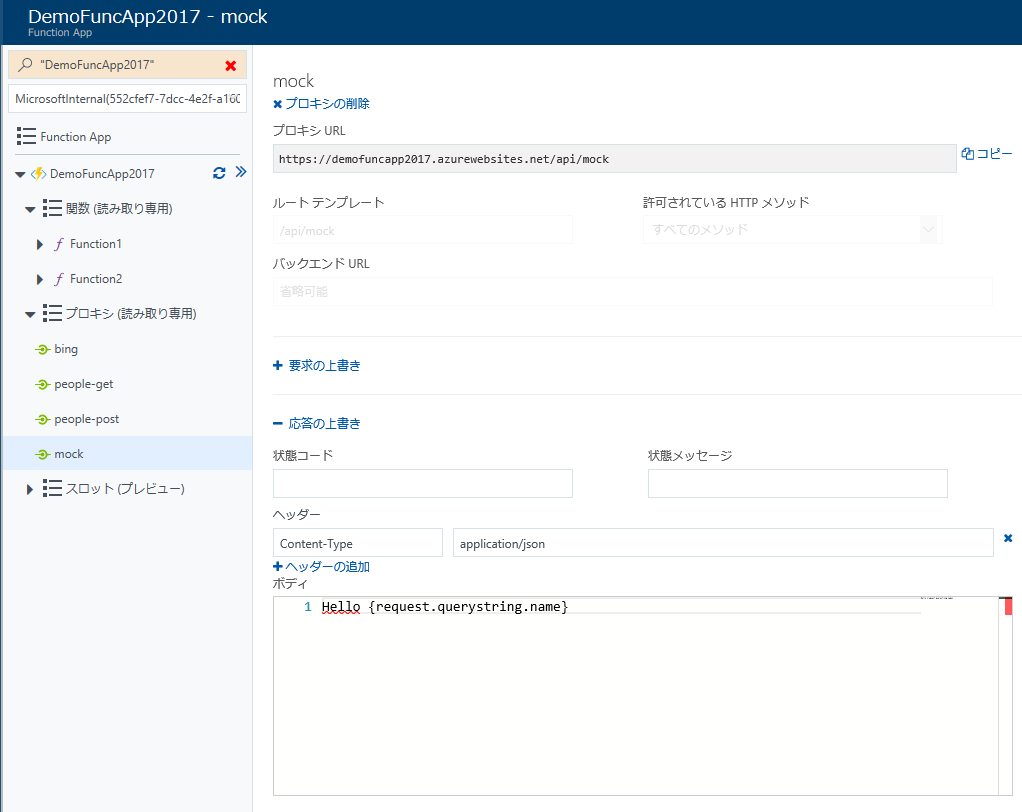
Task: Open the 許可されている HTTP メソッド dropdown
Action: tap(792, 229)
